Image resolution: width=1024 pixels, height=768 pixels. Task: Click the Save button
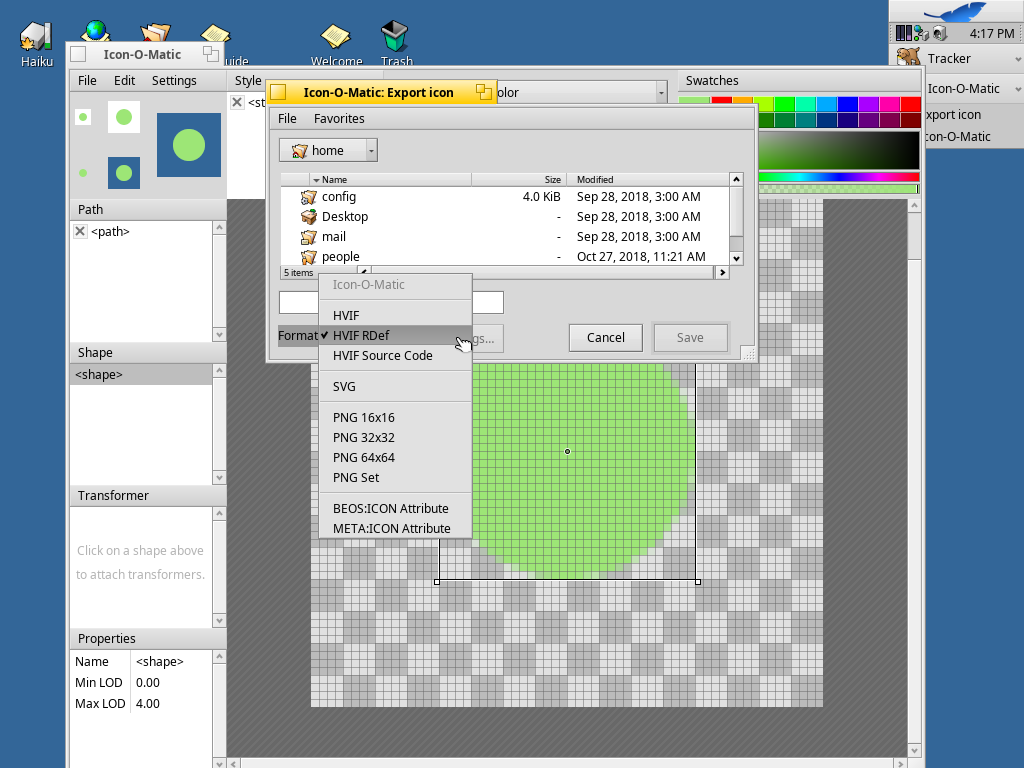[690, 338]
